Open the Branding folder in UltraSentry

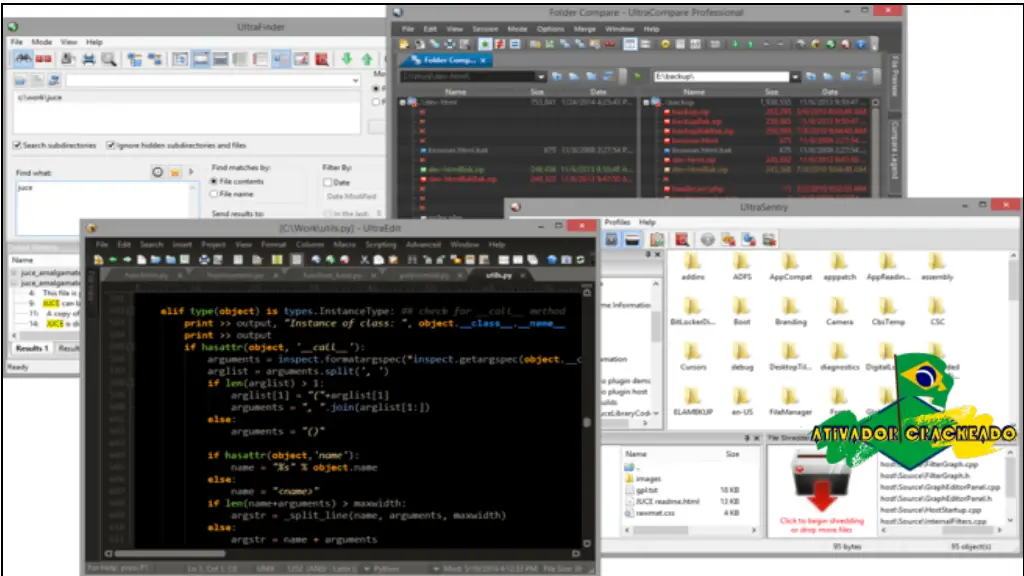click(x=790, y=312)
